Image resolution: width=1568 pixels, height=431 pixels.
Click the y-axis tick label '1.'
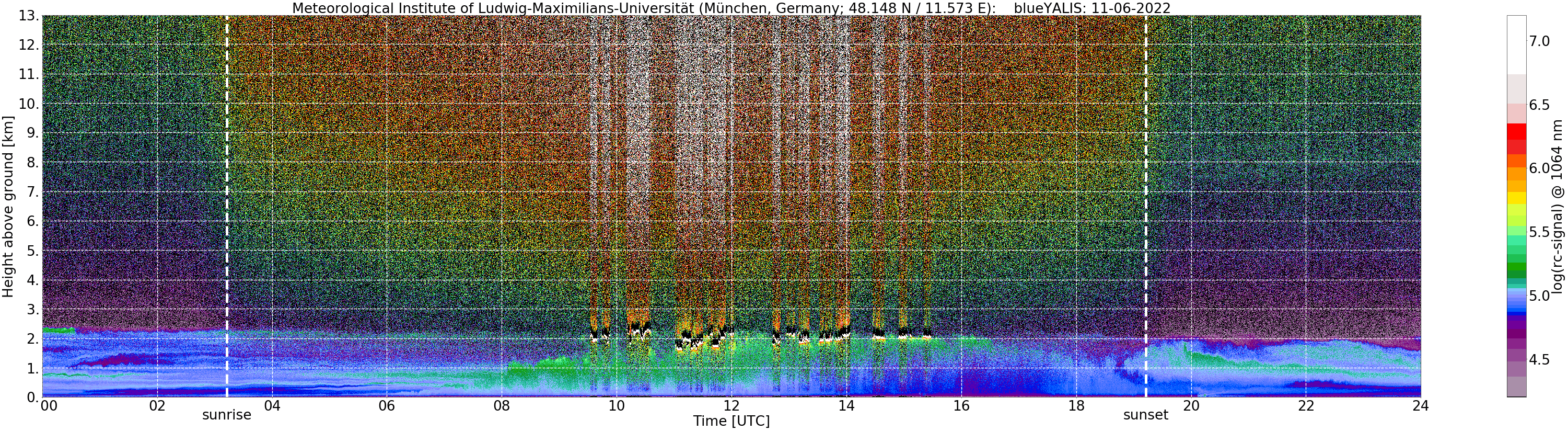tap(33, 368)
